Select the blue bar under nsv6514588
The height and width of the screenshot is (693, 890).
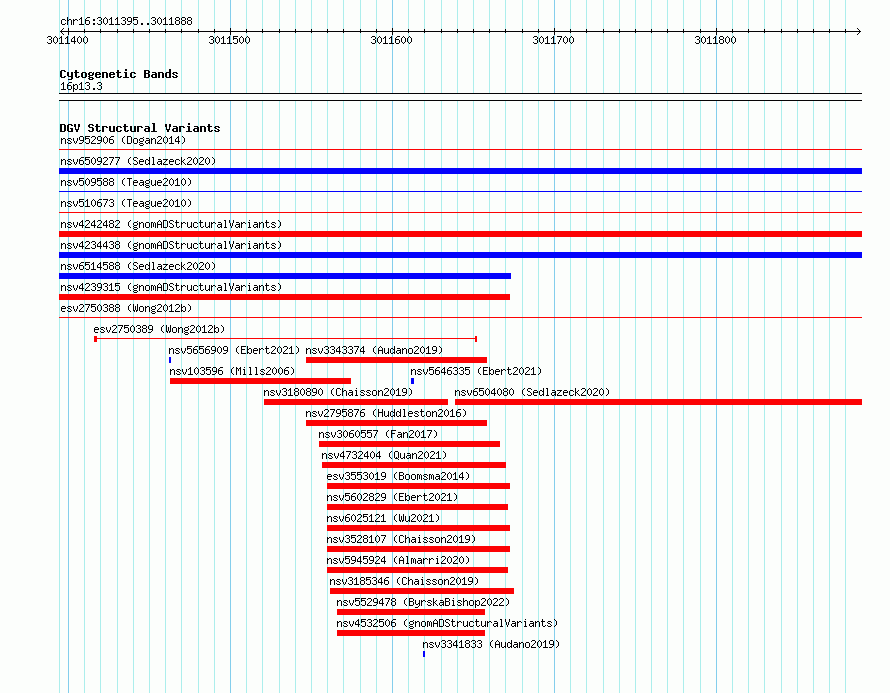pyautogui.click(x=285, y=276)
